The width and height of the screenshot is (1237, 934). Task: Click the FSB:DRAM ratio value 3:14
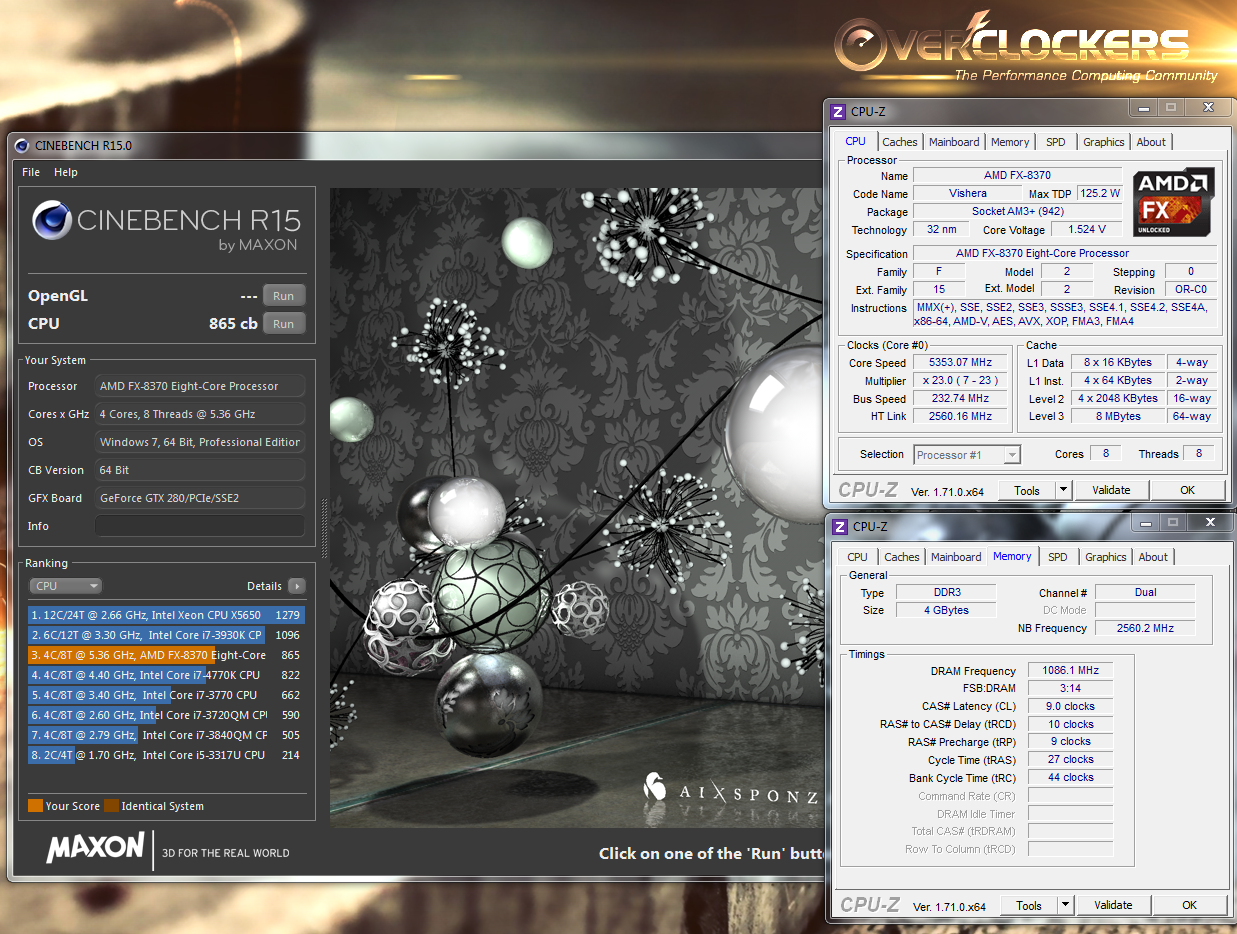pos(1070,688)
